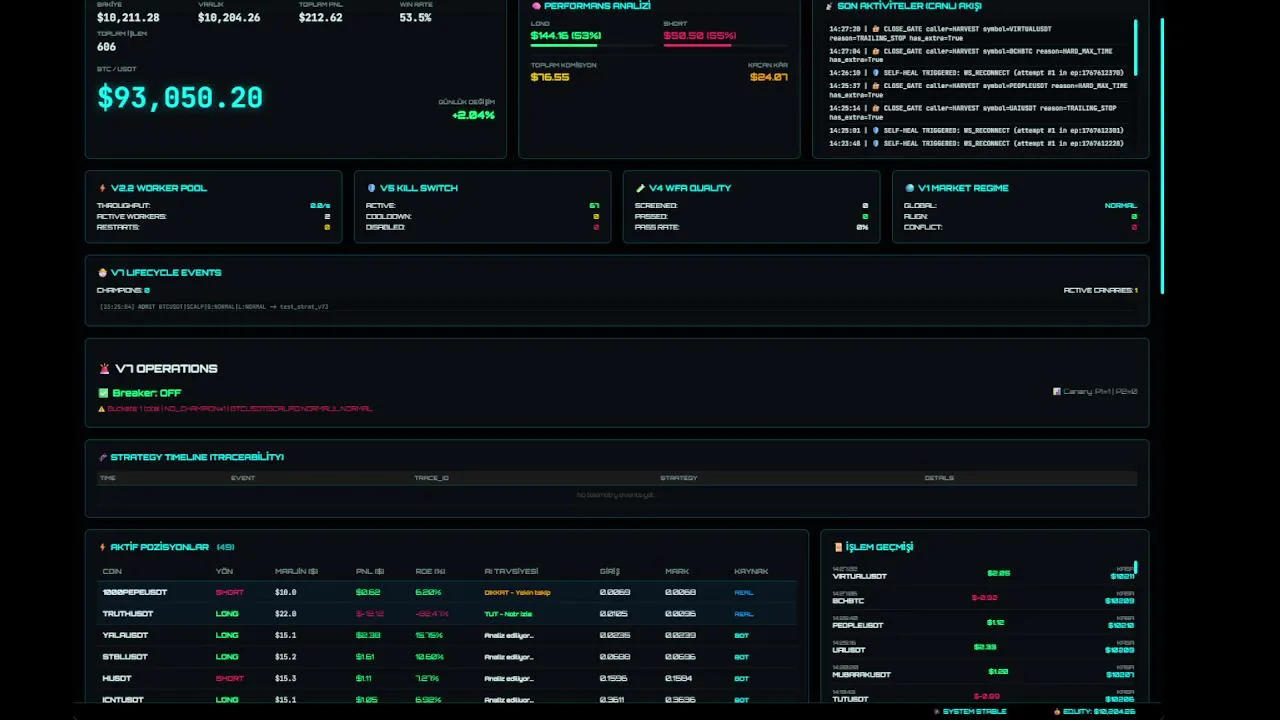Viewport: 1280px width, 720px height.
Task: Click the BOT source label in YALAUSDT row
Action: (x=741, y=635)
